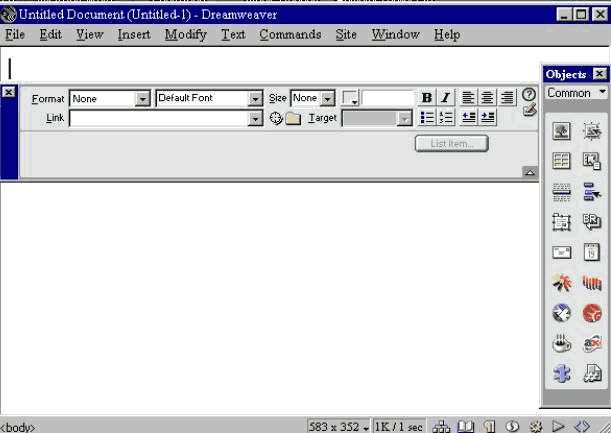Insert a Rollover Image object
This screenshot has height=433, width=611.
point(592,131)
